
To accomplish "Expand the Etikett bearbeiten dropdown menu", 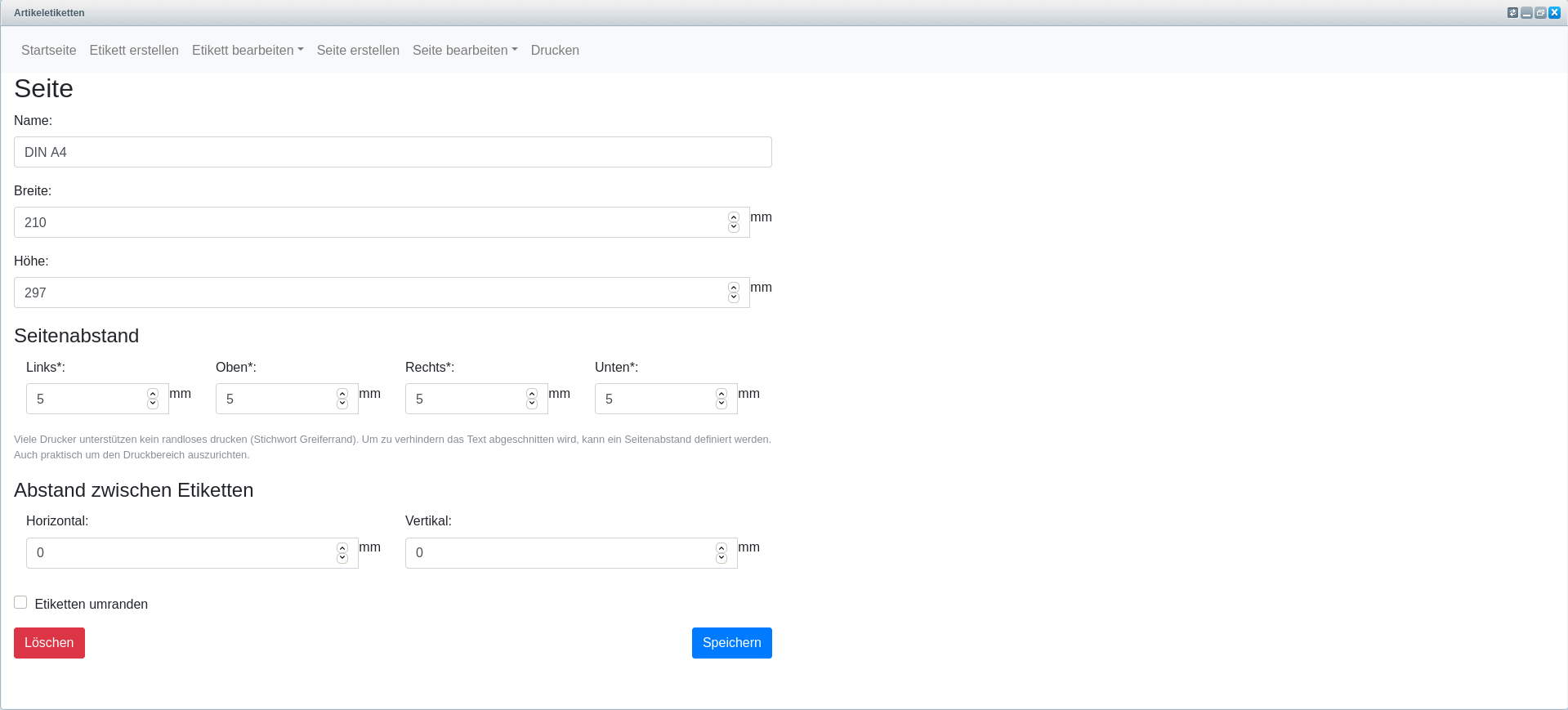I will pos(248,50).
